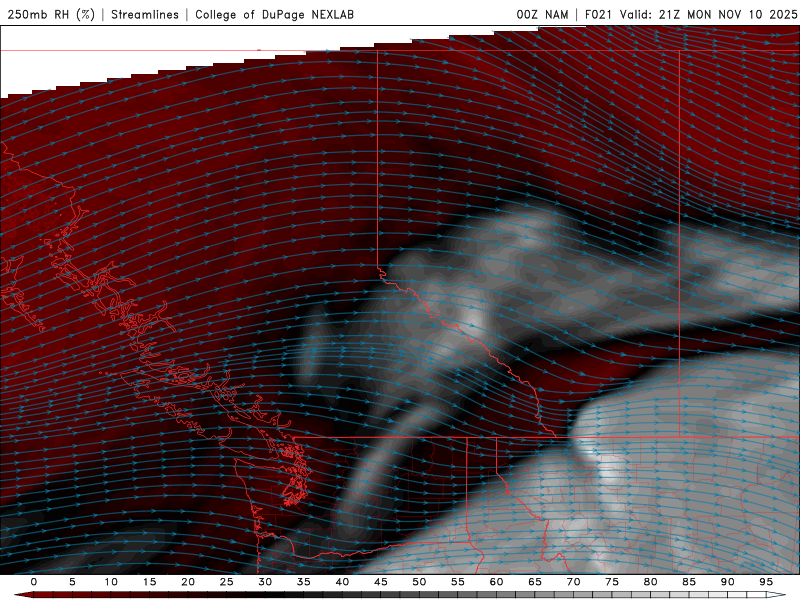The height and width of the screenshot is (600, 800).
Task: Click the colorbar label "35"
Action: 304,582
